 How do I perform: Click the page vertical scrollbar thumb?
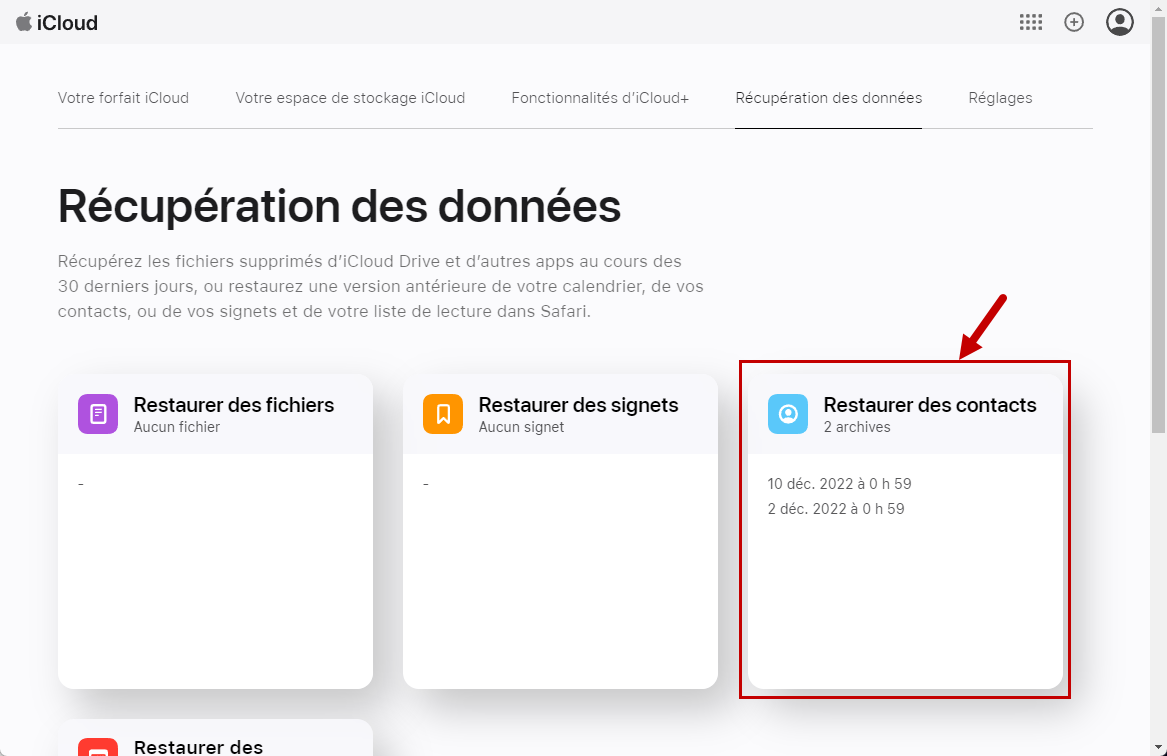(1159, 223)
